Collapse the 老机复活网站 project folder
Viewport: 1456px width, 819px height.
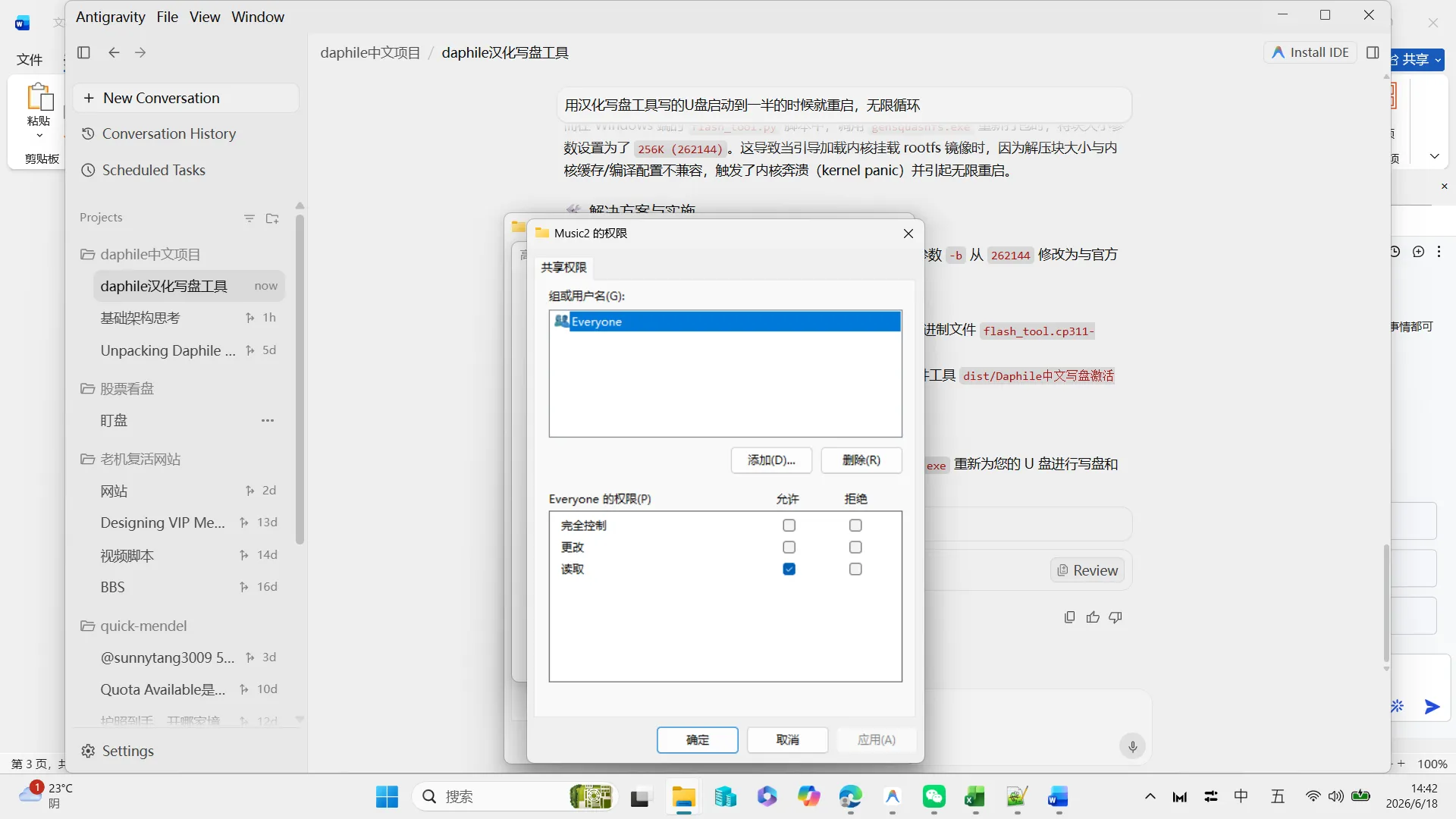87,460
